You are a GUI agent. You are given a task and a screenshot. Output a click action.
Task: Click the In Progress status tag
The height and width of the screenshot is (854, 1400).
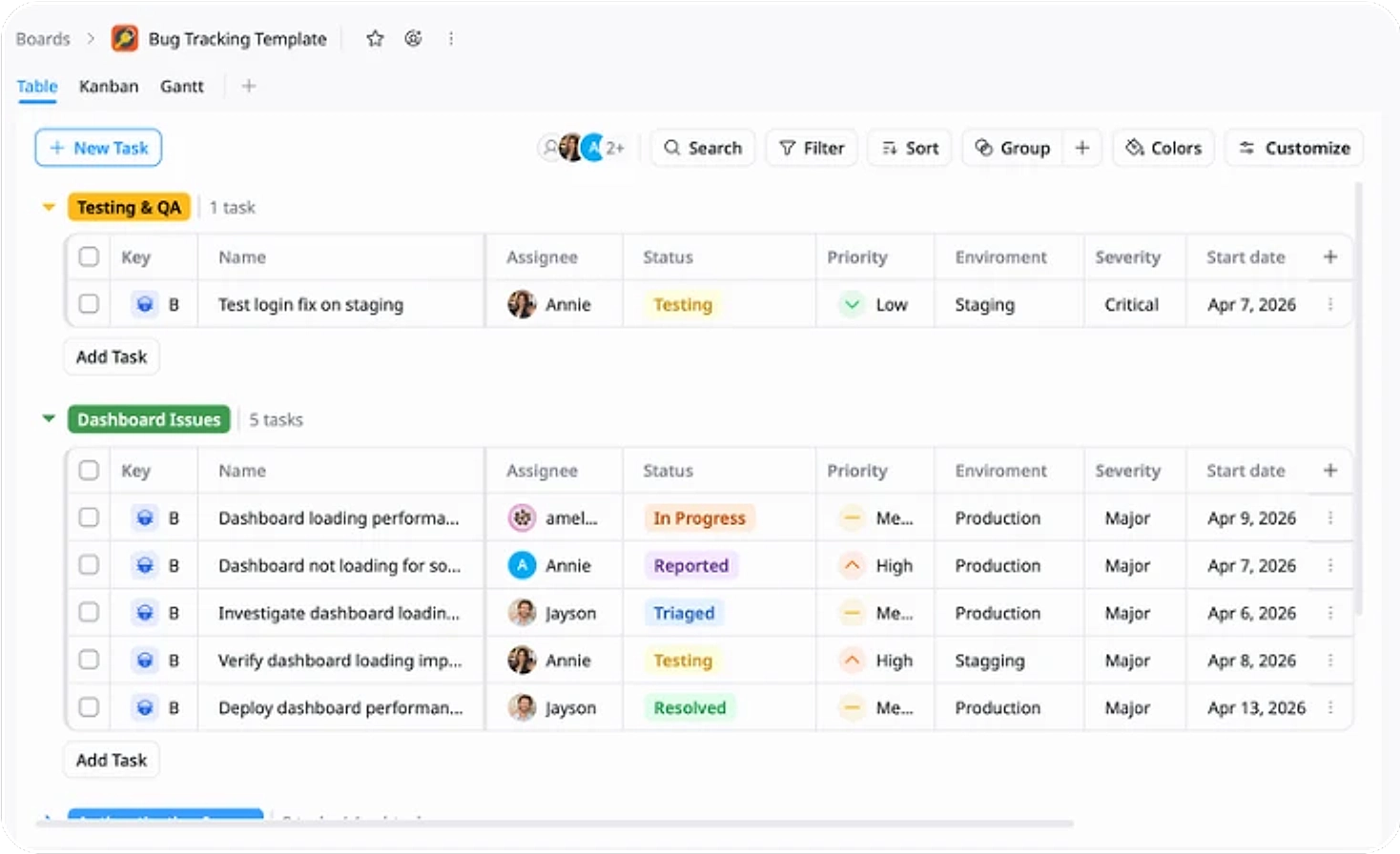click(699, 518)
